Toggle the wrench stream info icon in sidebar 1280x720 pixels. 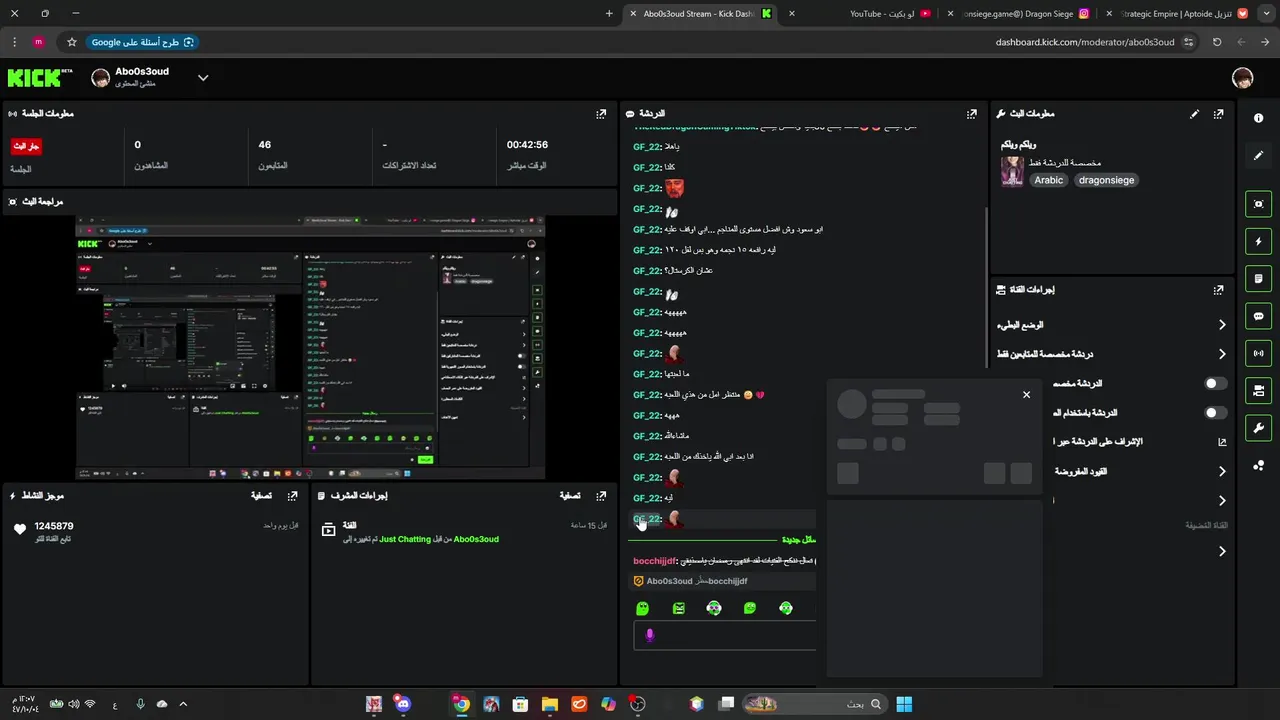click(x=1258, y=428)
